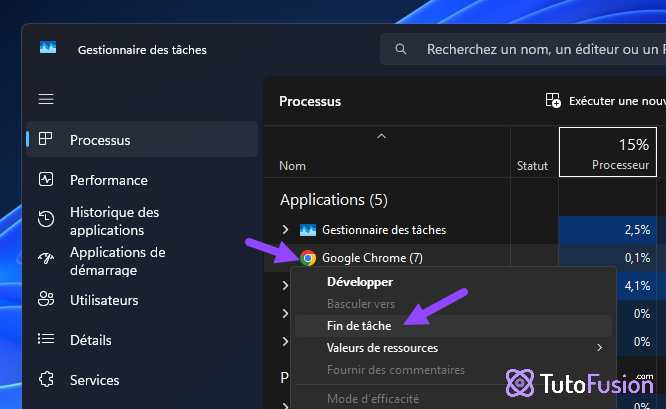This screenshot has width=666, height=409.
Task: Click the Google Chrome logo icon in process list
Action: click(x=308, y=258)
